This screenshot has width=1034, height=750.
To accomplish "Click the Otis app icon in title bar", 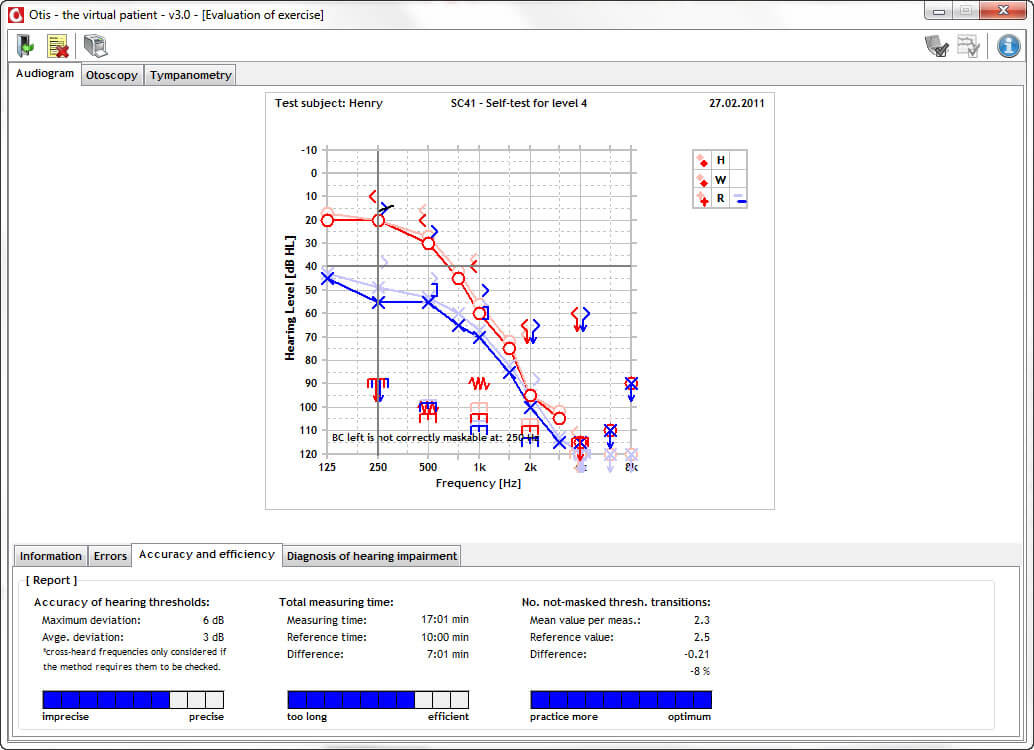I will tap(15, 14).
